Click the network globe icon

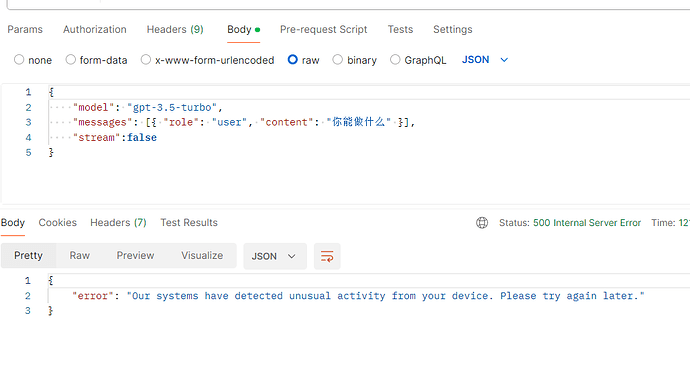[482, 223]
